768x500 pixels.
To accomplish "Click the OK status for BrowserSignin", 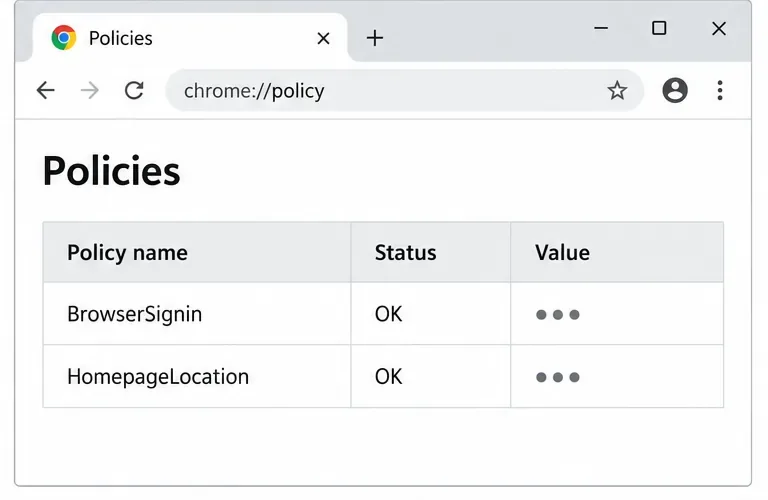I will tap(388, 314).
